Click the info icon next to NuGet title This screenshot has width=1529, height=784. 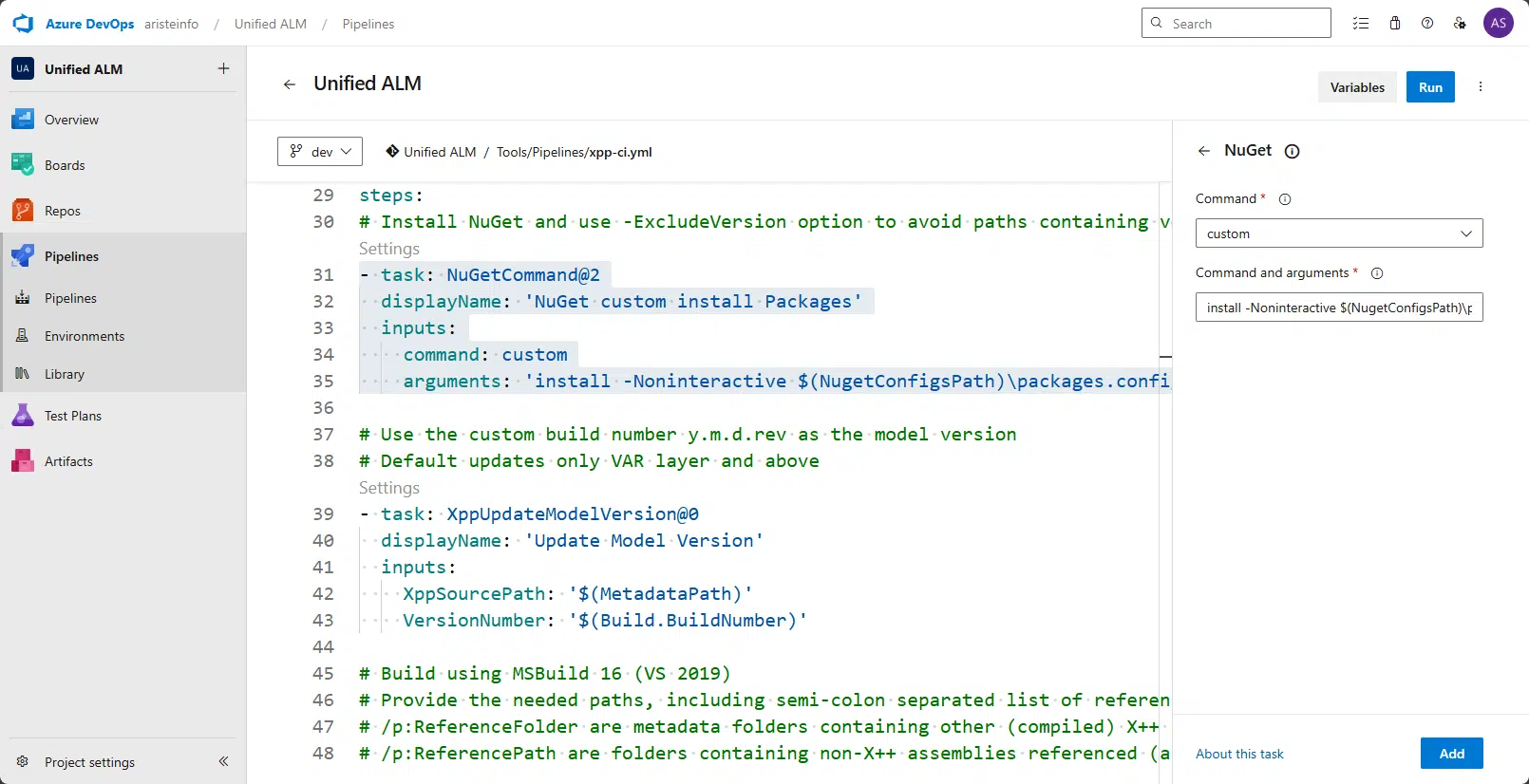1292,151
